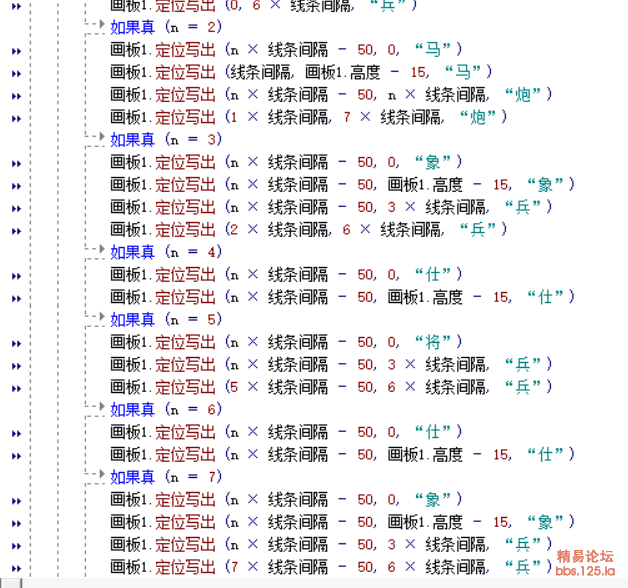
Task: Click gutter arrow beside n × 线条间隔 “炮” line
Action: pyautogui.click(x=16, y=96)
